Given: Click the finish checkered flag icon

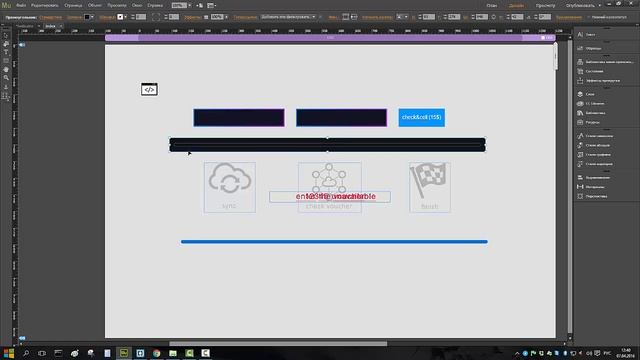Looking at the screenshot, I should click(429, 180).
